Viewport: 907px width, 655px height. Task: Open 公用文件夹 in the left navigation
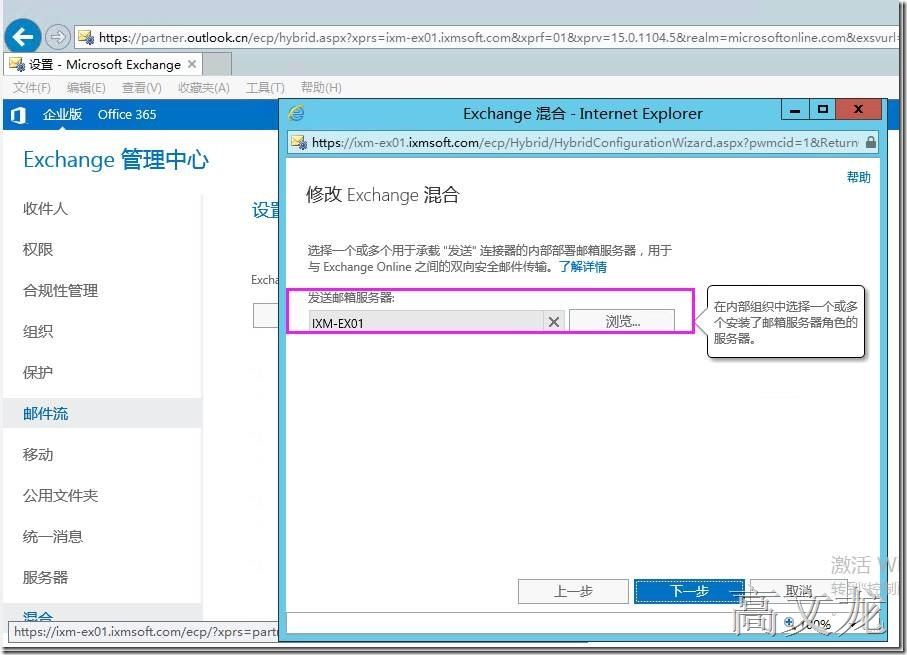[x=60, y=495]
